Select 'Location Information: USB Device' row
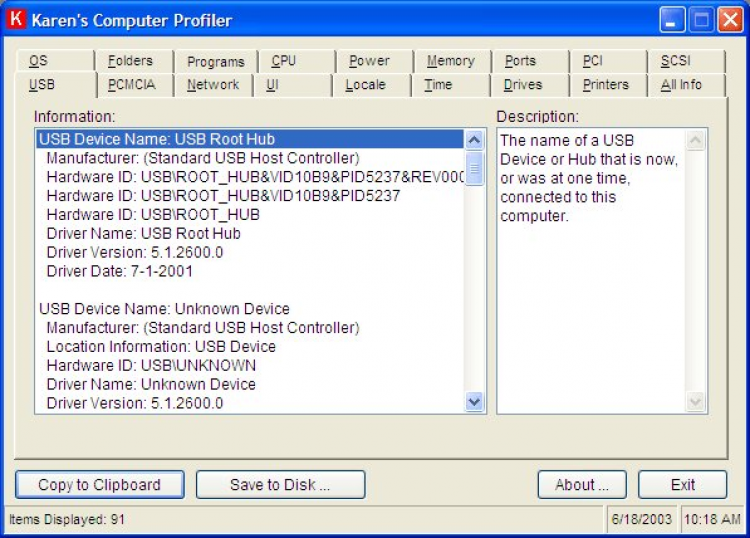This screenshot has width=750, height=538. pos(250,347)
